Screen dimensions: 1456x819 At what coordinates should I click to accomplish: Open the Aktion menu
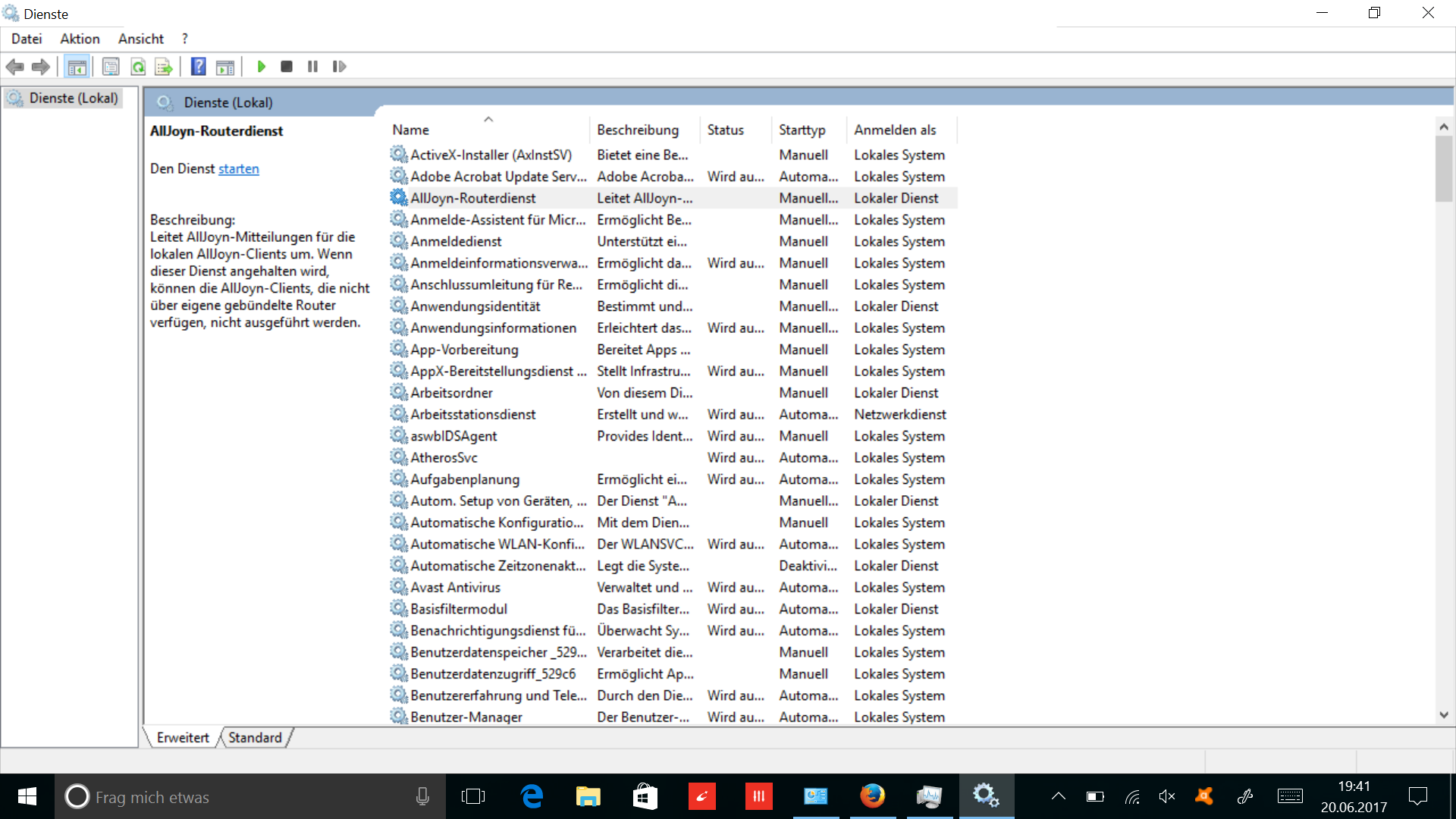(x=80, y=39)
